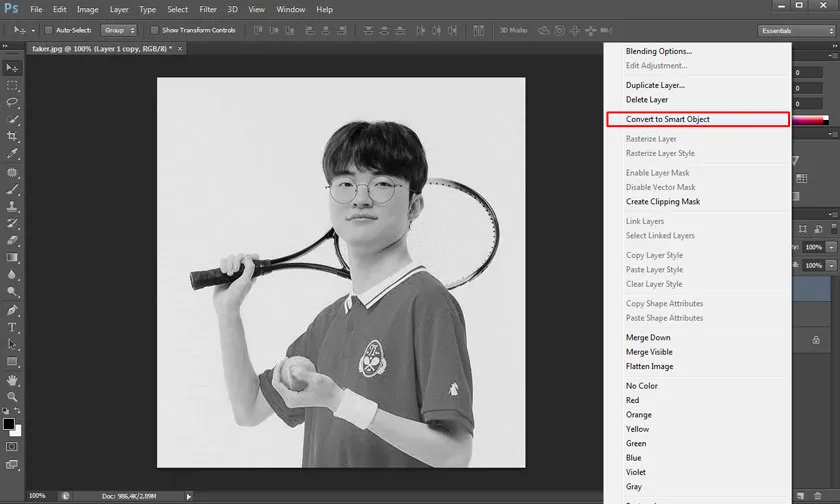Select the Move tool in the toolbox
This screenshot has width=840, height=504.
(x=12, y=68)
